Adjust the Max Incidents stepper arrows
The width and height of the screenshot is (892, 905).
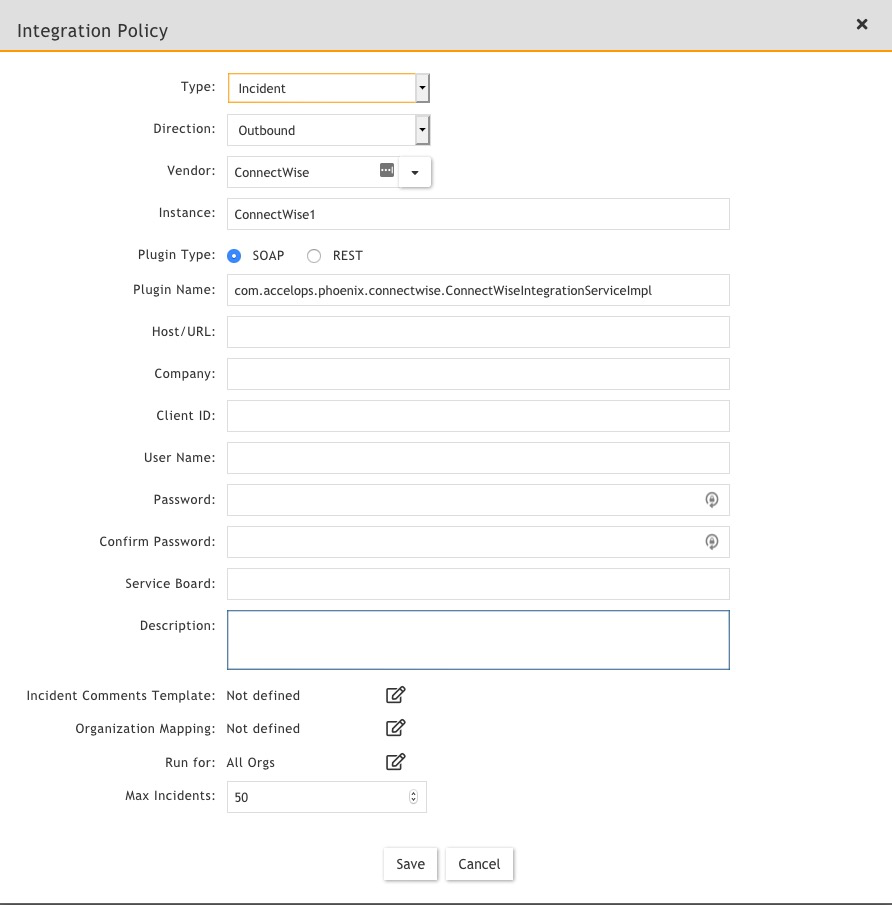(x=413, y=797)
